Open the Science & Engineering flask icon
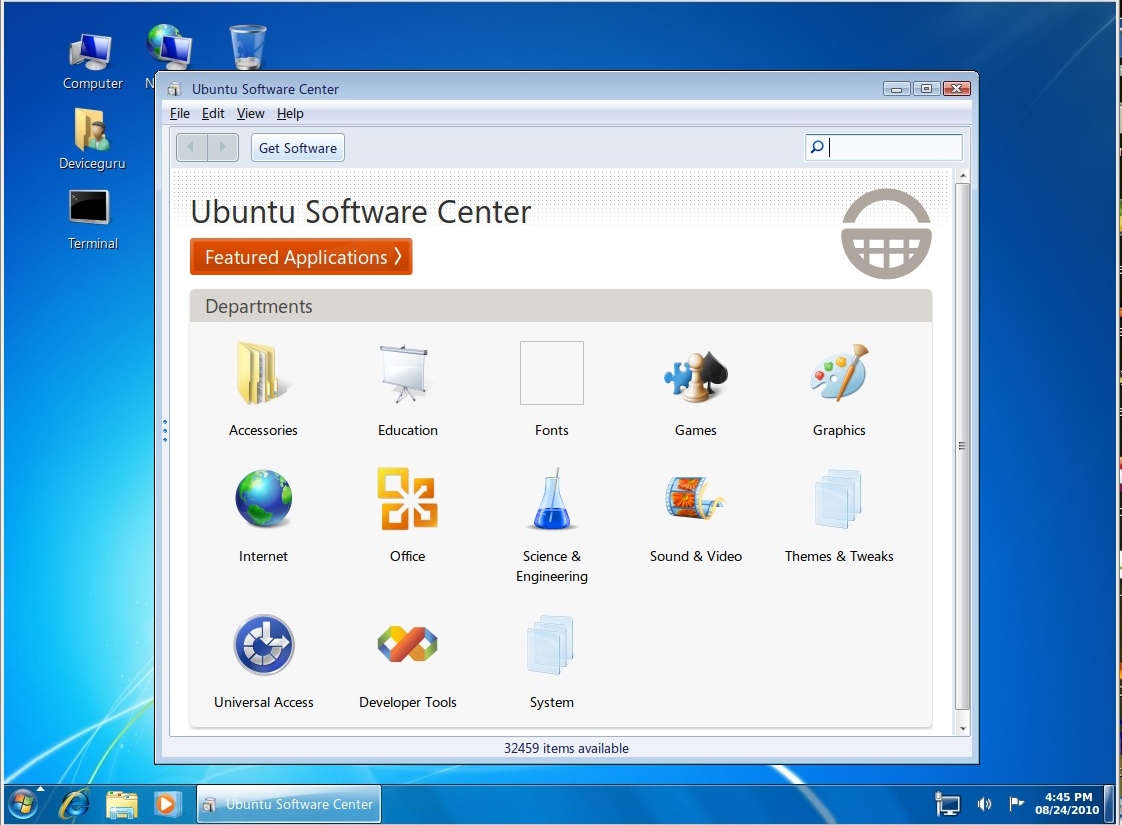1122x825 pixels. (552, 499)
